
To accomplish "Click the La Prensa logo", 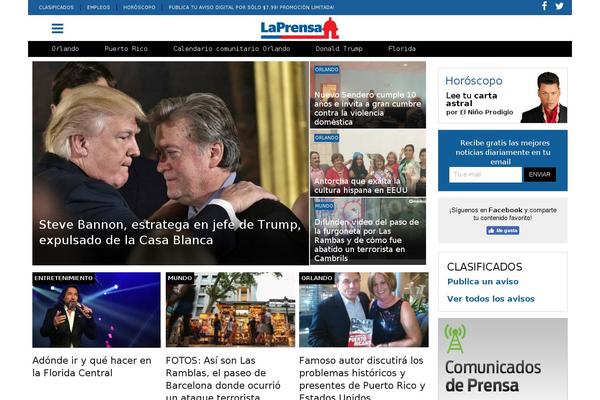I will [x=300, y=28].
